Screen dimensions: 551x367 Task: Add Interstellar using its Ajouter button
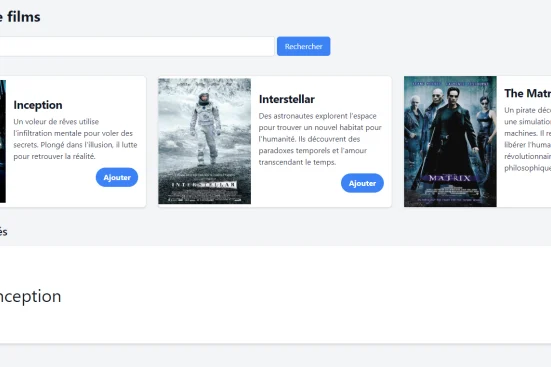tap(362, 183)
